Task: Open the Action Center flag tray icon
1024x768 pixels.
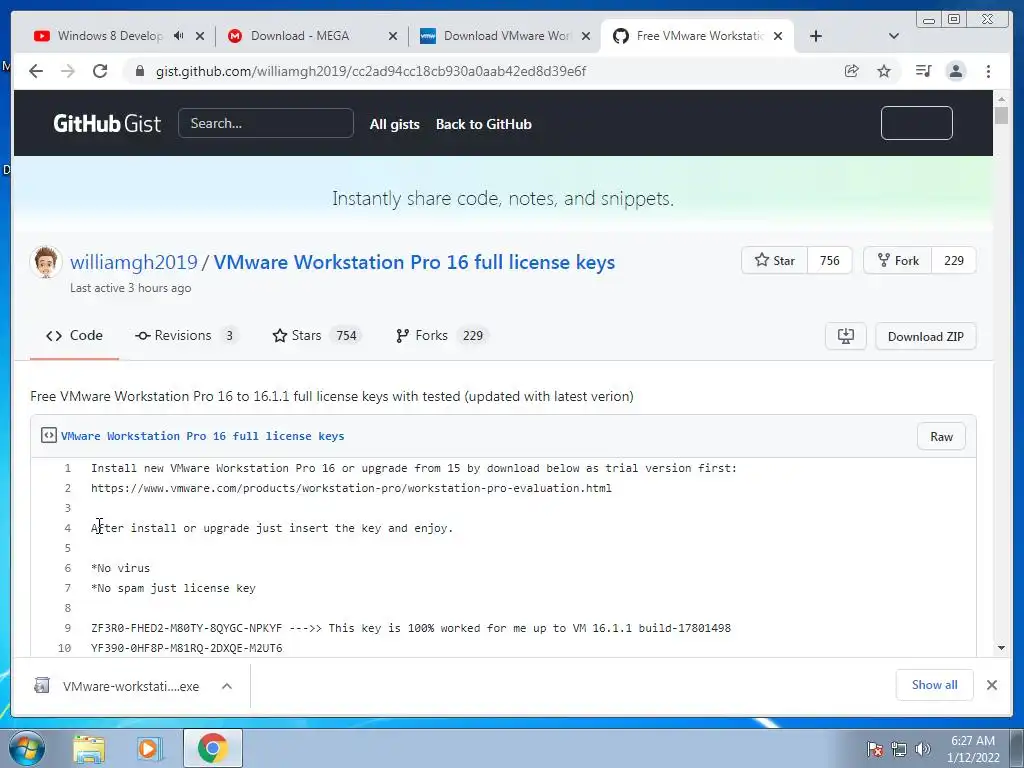Action: (875, 749)
